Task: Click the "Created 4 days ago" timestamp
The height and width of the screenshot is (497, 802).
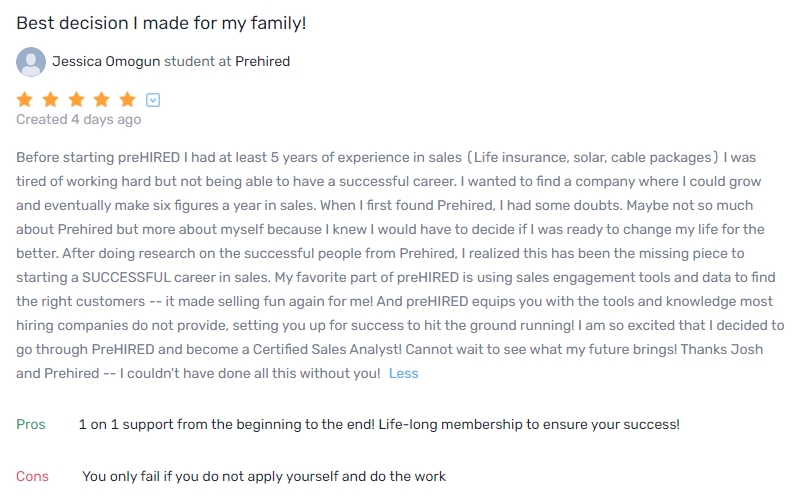Action: tap(78, 120)
